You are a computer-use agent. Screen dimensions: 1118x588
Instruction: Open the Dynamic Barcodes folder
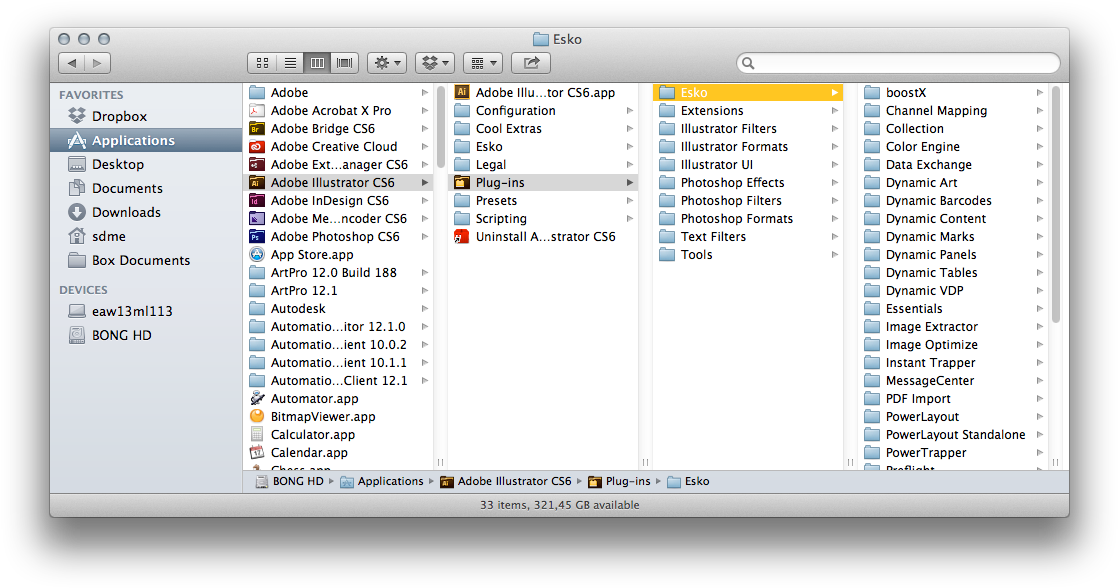click(938, 201)
